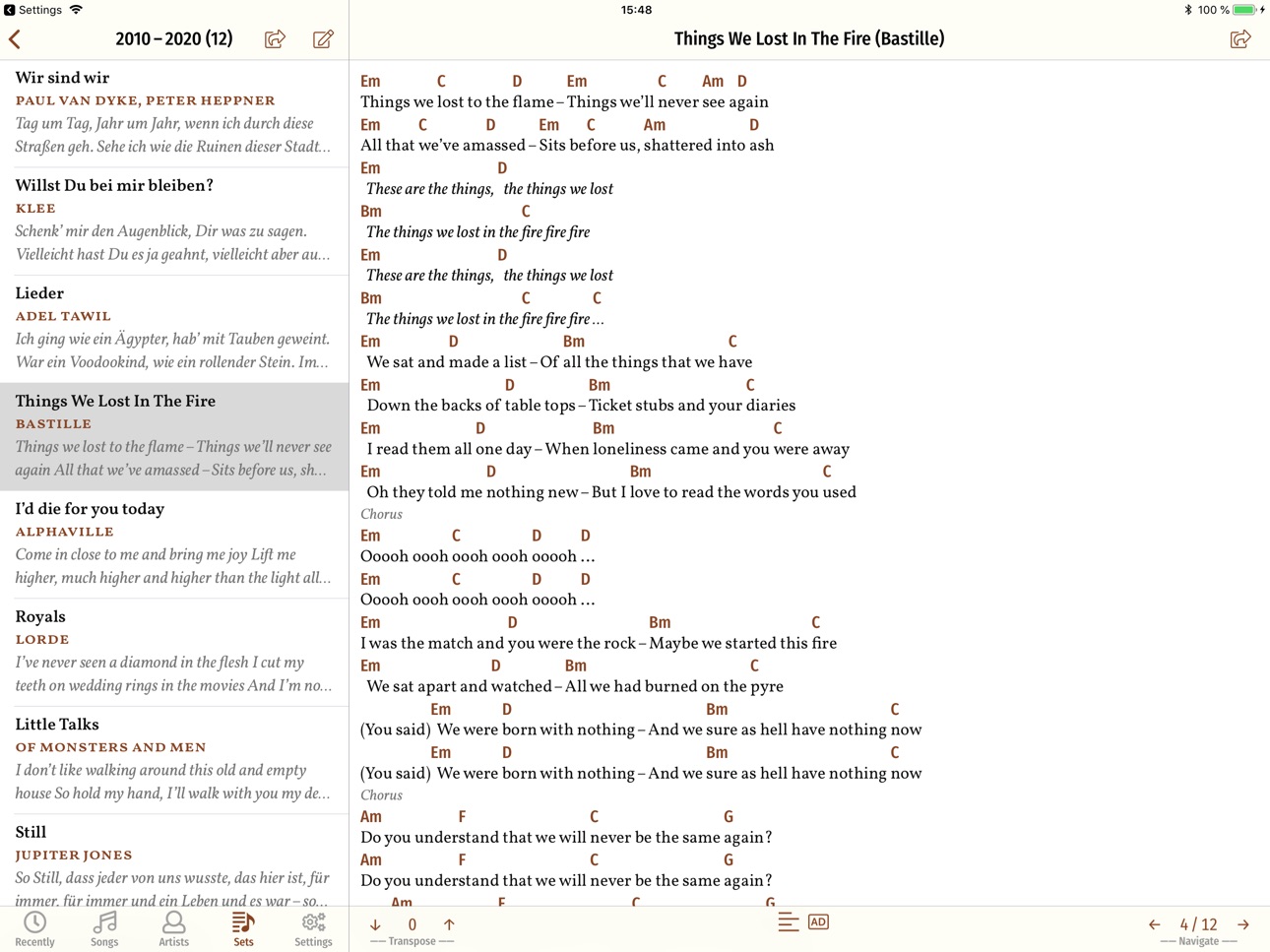Image resolution: width=1270 pixels, height=952 pixels.
Task: Open song Wir sind wir
Action: click(174, 113)
